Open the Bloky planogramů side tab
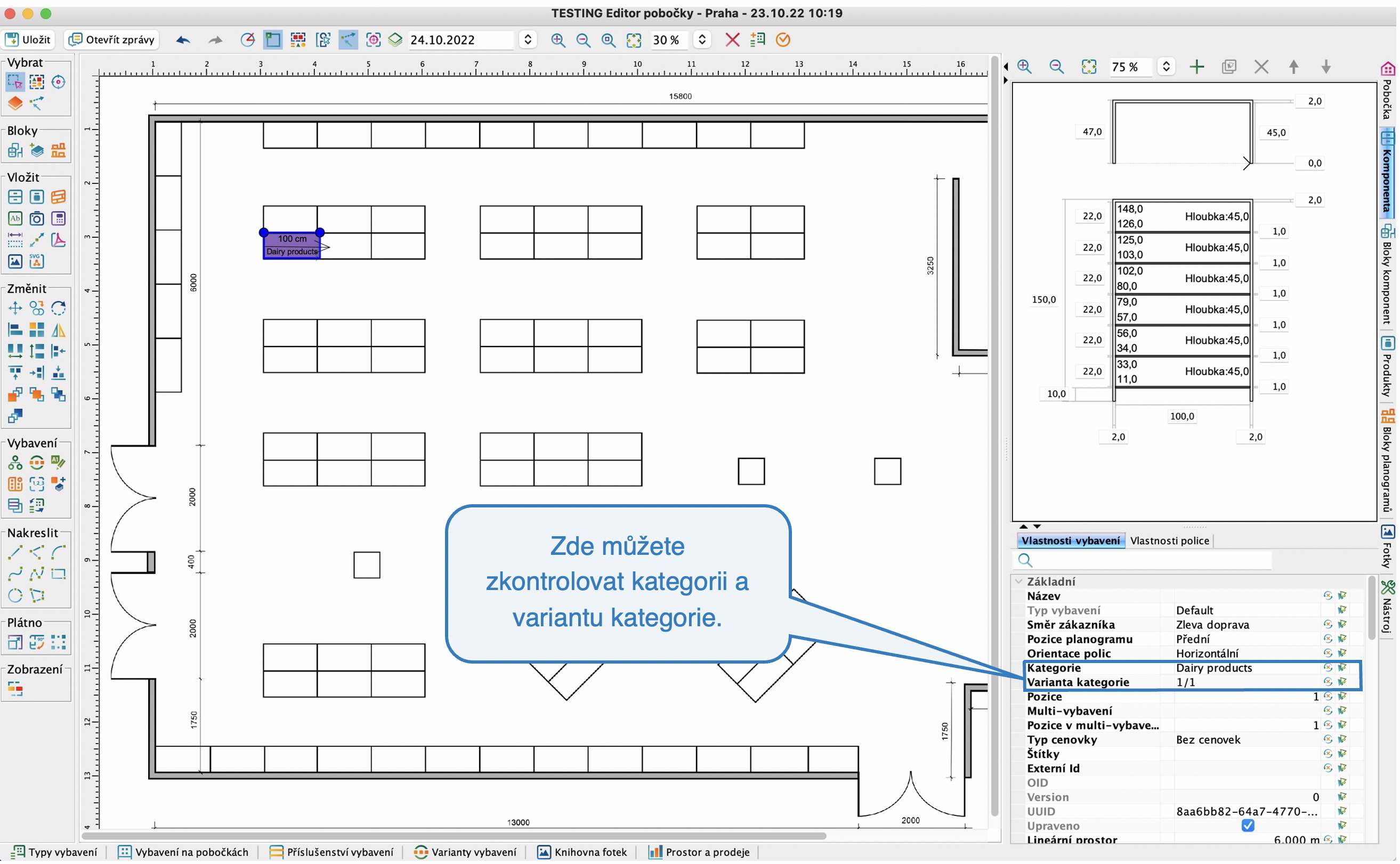1400x864 pixels. tap(1387, 461)
